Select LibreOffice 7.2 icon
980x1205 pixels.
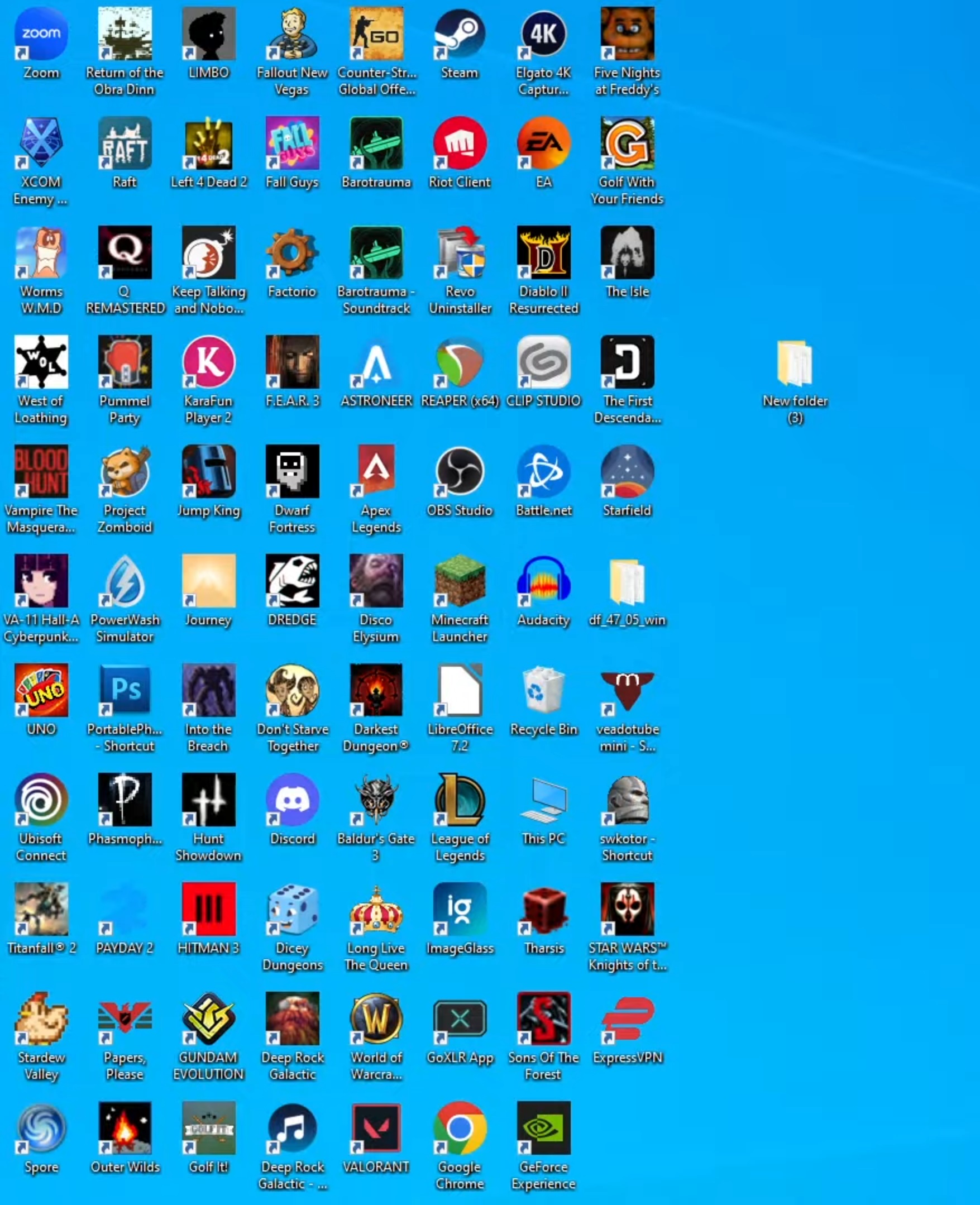(460, 691)
